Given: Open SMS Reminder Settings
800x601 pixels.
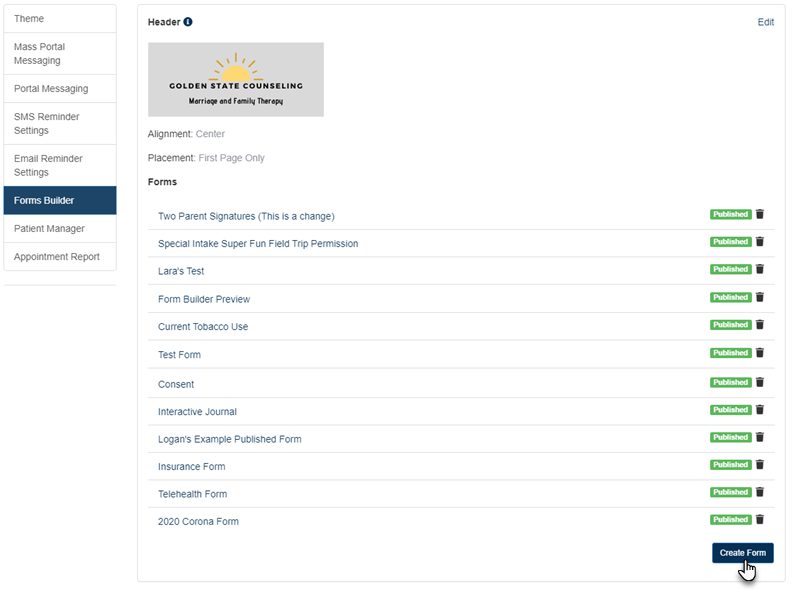Looking at the screenshot, I should tap(60, 124).
